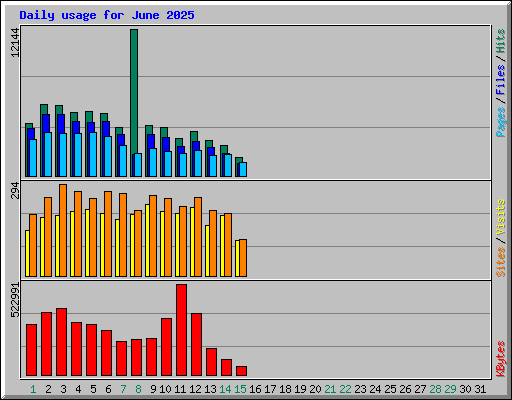Click the orange Visits bar for day 3
This screenshot has height=400, width=512.
[63, 230]
